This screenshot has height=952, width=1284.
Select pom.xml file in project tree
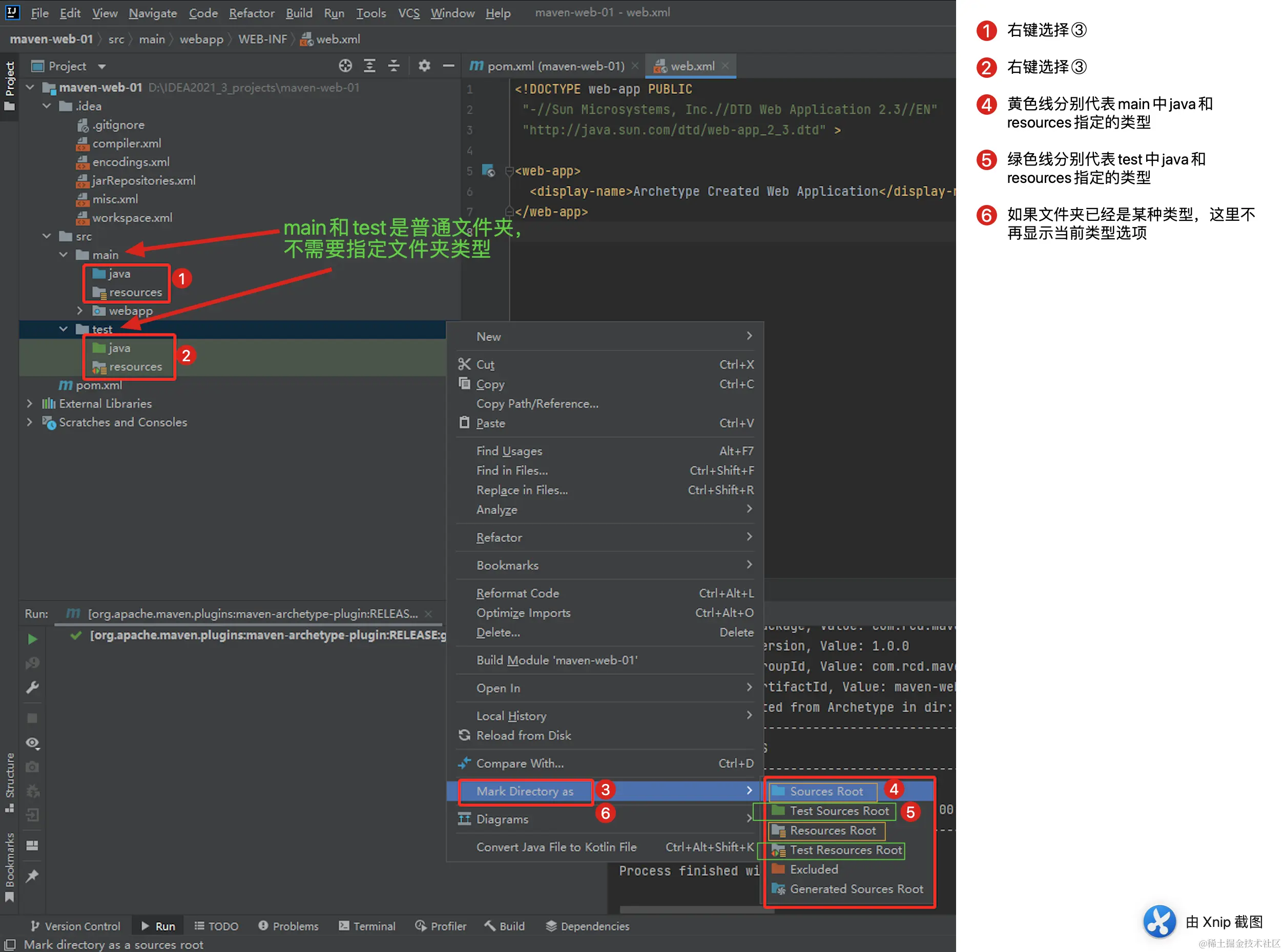click(98, 385)
